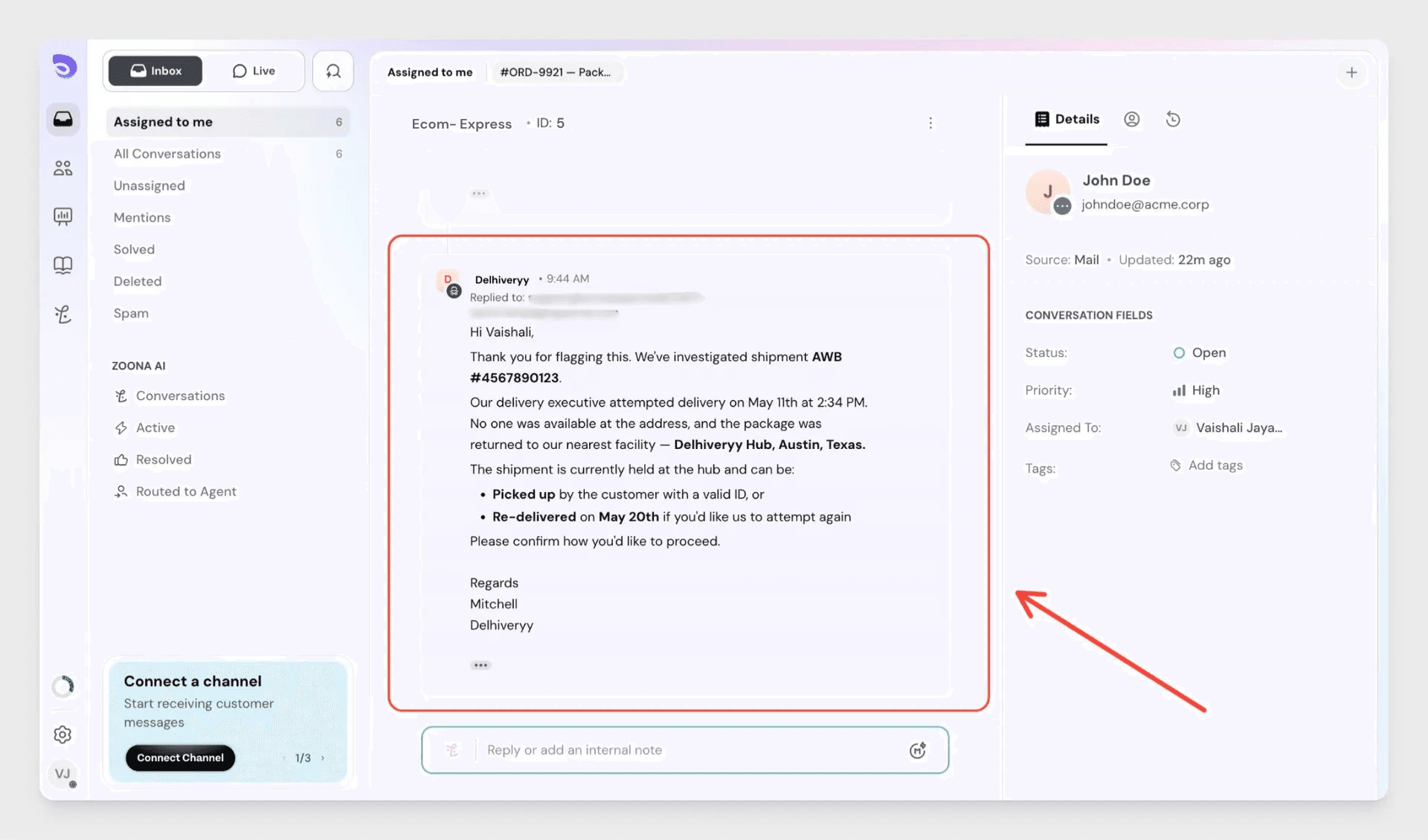The image size is (1428, 840).
Task: Open the contact profile tab icon
Action: coord(1131,120)
